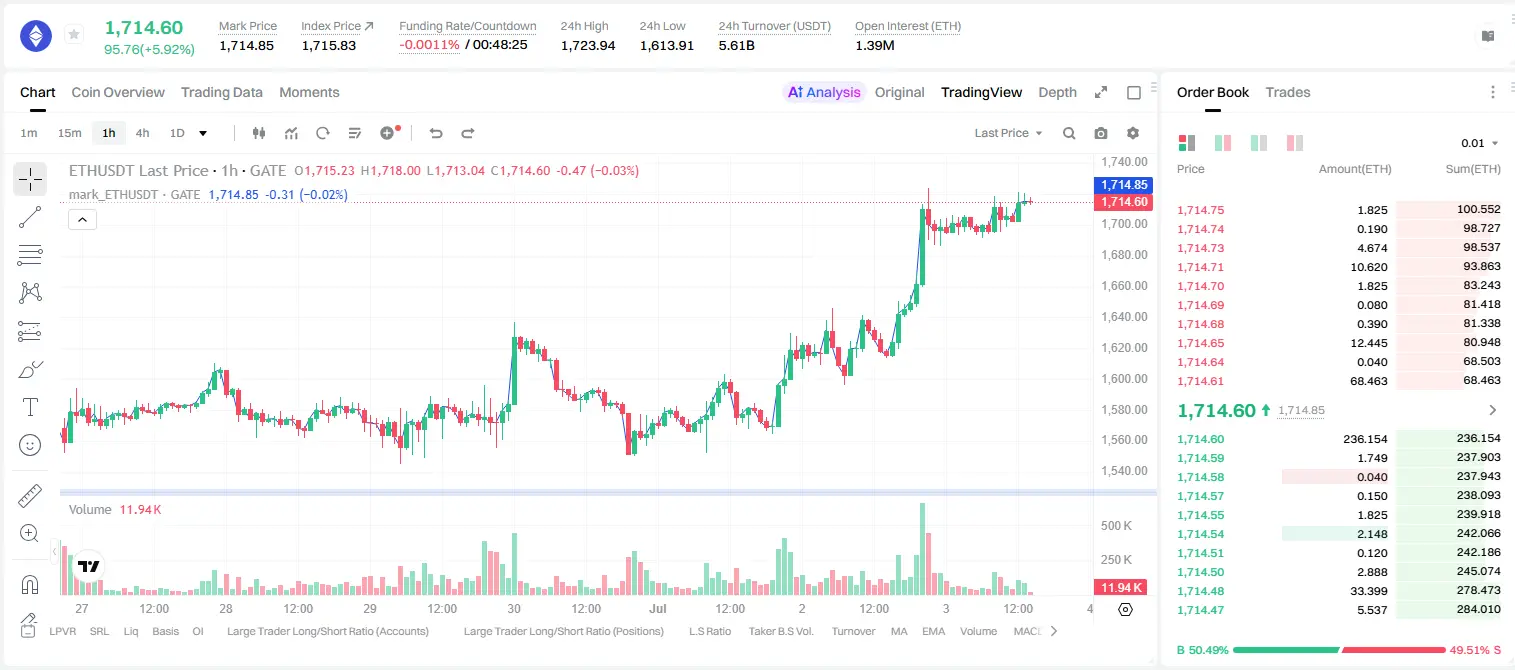Show only bids in order book
Screen dimensions: 1515x670
(1259, 143)
